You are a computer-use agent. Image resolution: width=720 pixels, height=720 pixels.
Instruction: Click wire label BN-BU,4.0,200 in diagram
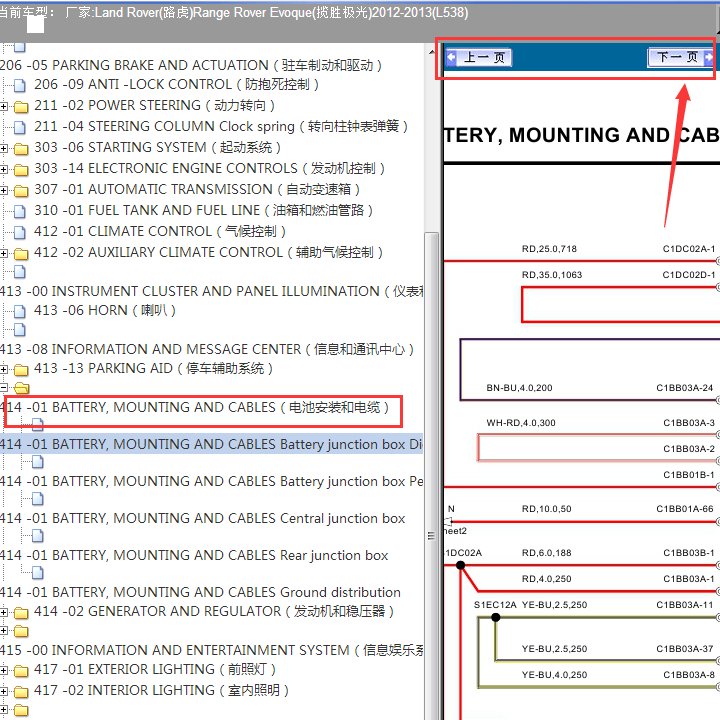(519, 388)
